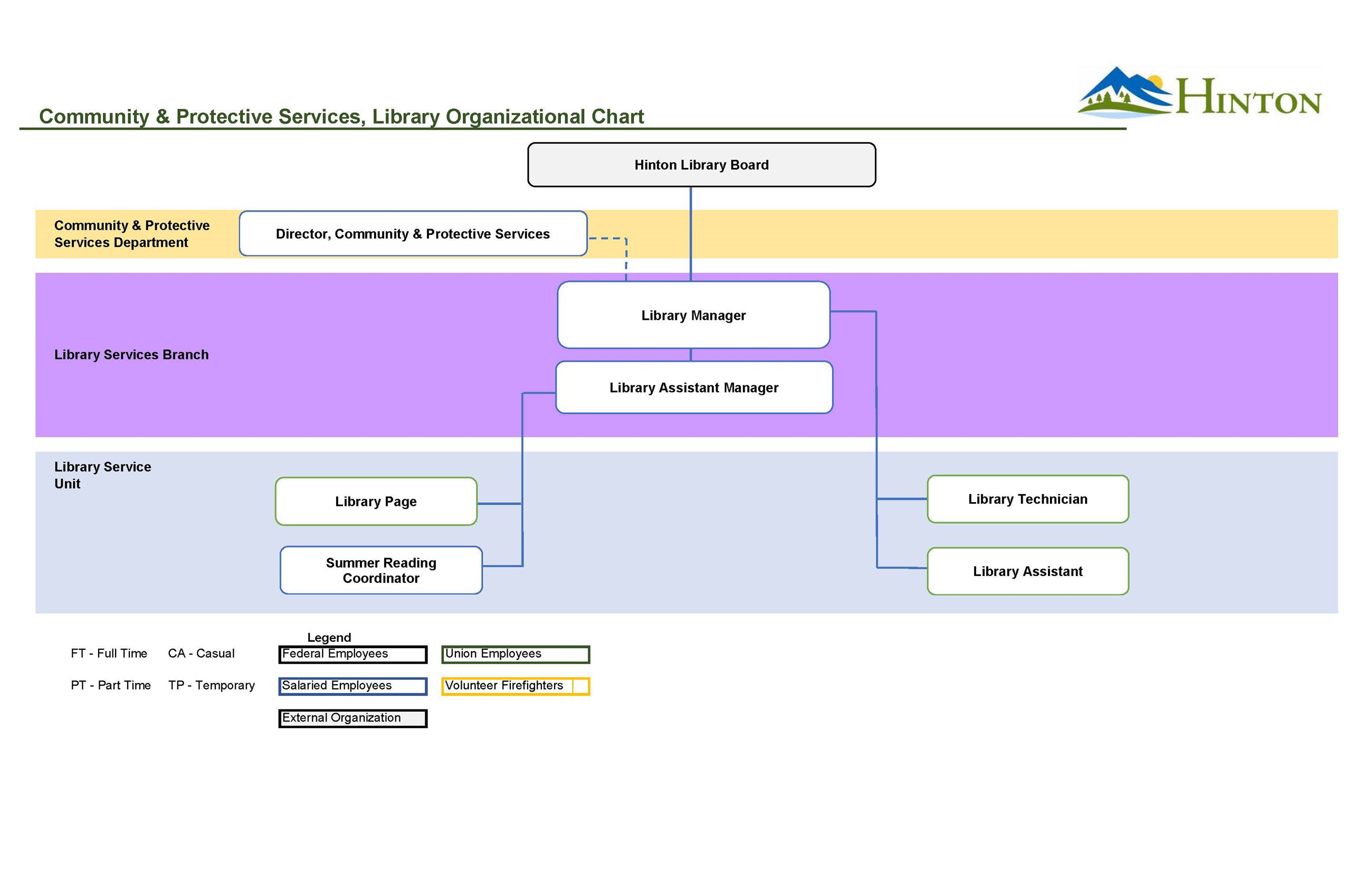
Task: Open the Library Assistant Manager box
Action: (693, 388)
